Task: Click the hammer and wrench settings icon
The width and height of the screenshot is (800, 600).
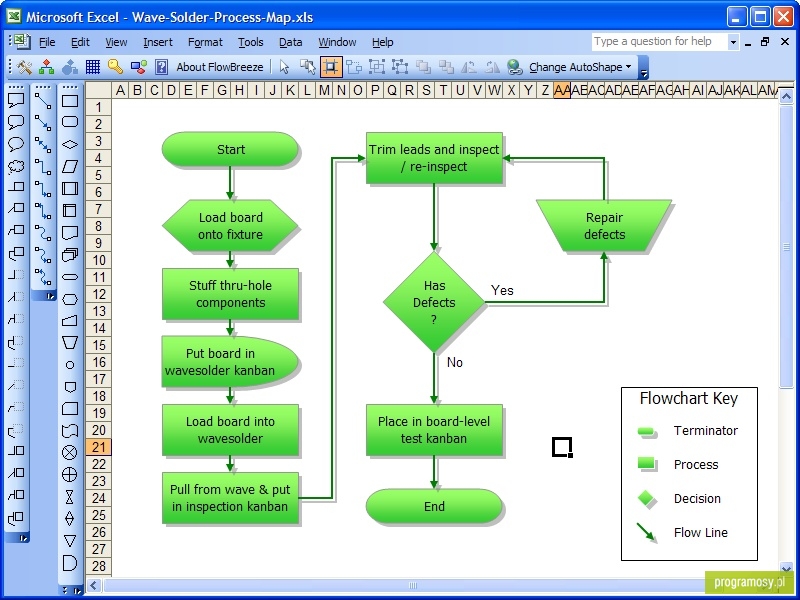Action: [23, 67]
